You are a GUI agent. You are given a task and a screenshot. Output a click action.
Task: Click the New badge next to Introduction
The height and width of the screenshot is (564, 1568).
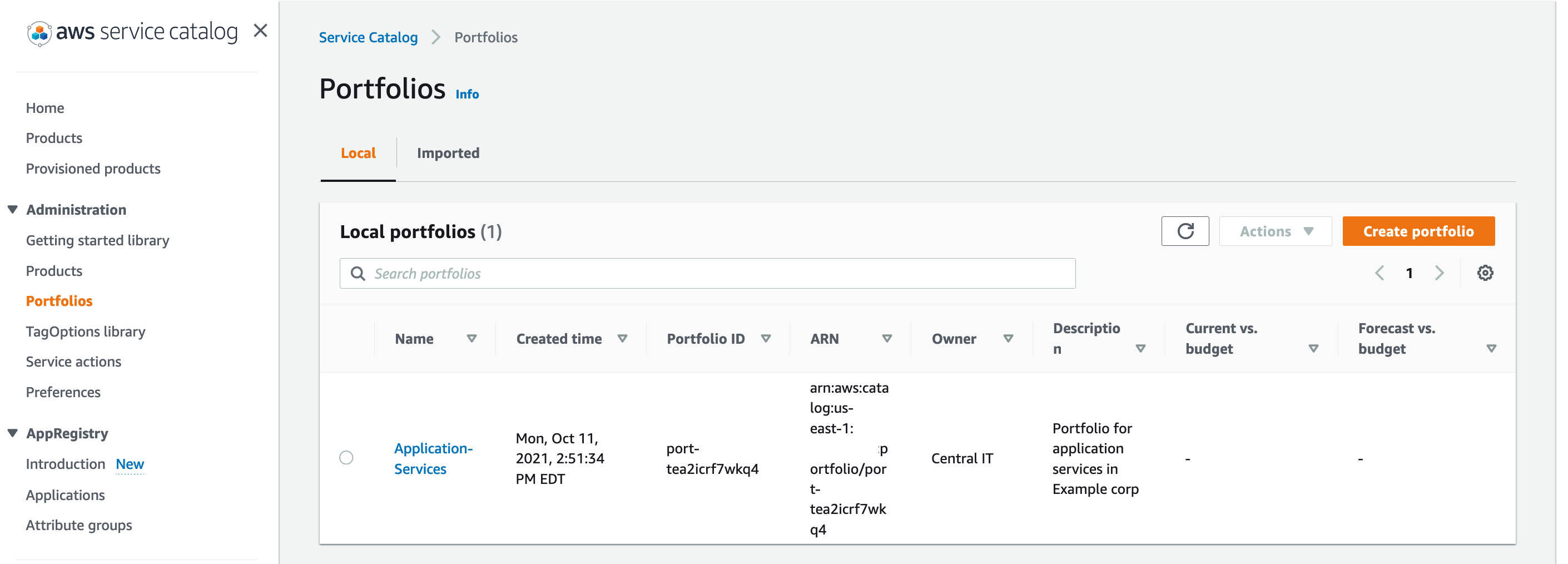[x=130, y=464]
